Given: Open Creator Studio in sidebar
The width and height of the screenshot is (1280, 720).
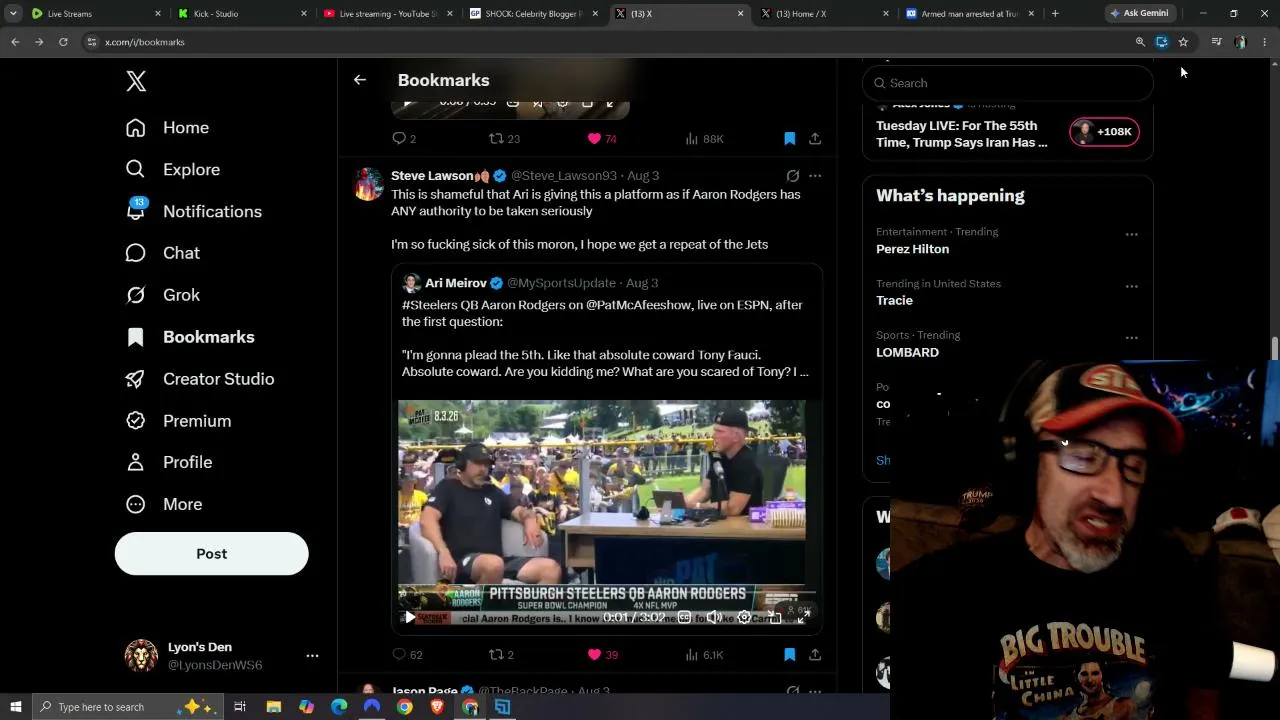Looking at the screenshot, I should 199,379.
